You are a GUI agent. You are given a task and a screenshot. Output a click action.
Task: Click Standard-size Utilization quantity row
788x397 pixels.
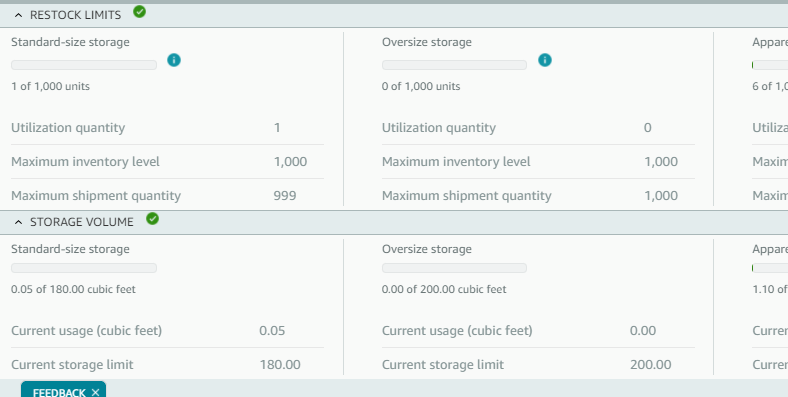[167, 128]
